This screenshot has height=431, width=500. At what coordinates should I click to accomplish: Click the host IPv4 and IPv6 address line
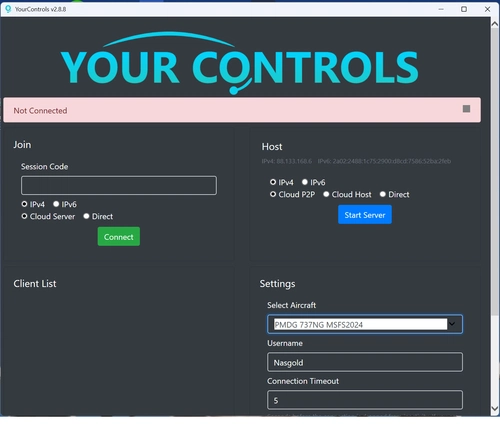coord(356,161)
